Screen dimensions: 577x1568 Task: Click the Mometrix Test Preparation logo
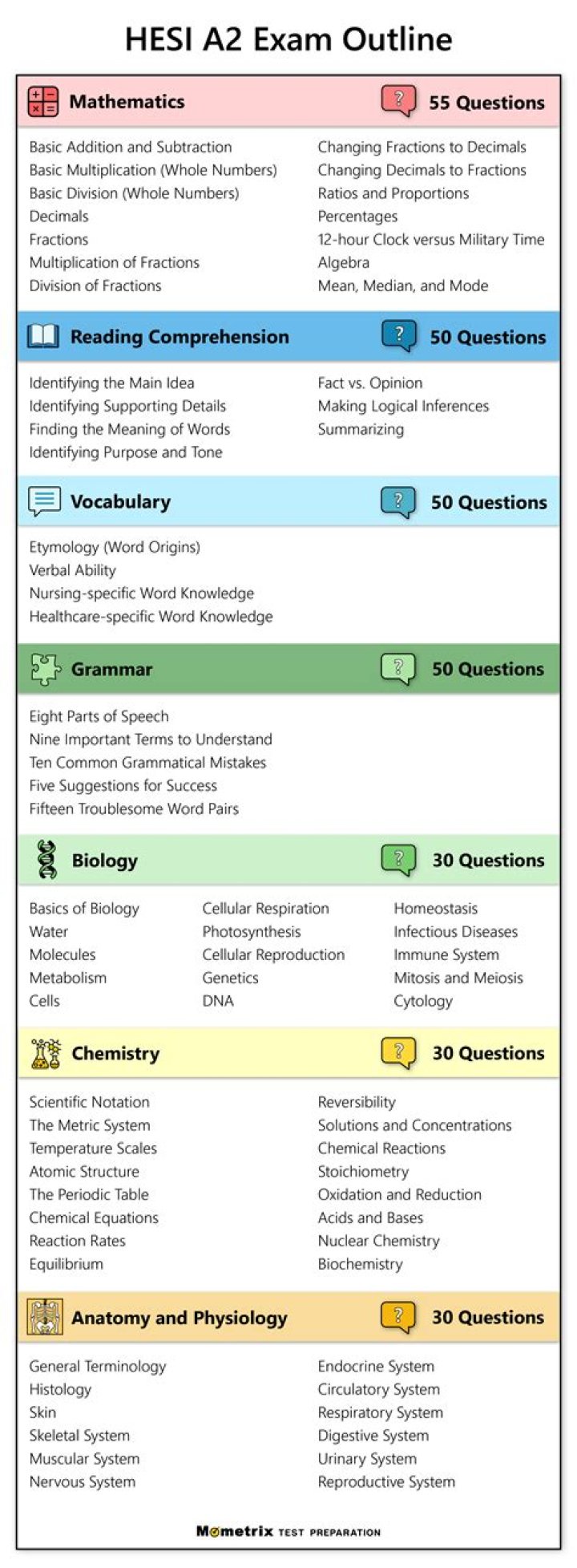(x=288, y=1531)
